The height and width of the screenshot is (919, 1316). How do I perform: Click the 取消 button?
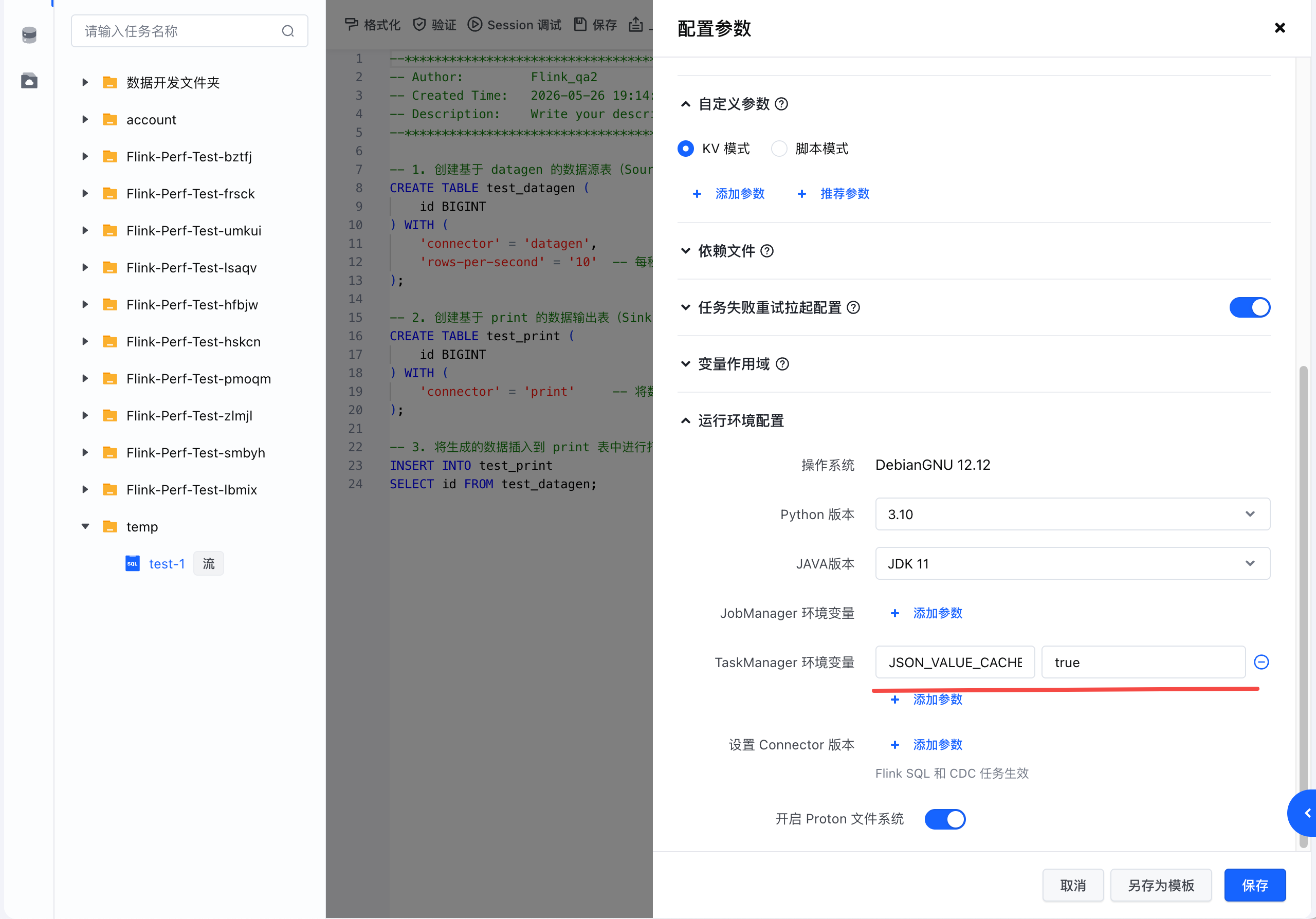click(x=1072, y=886)
